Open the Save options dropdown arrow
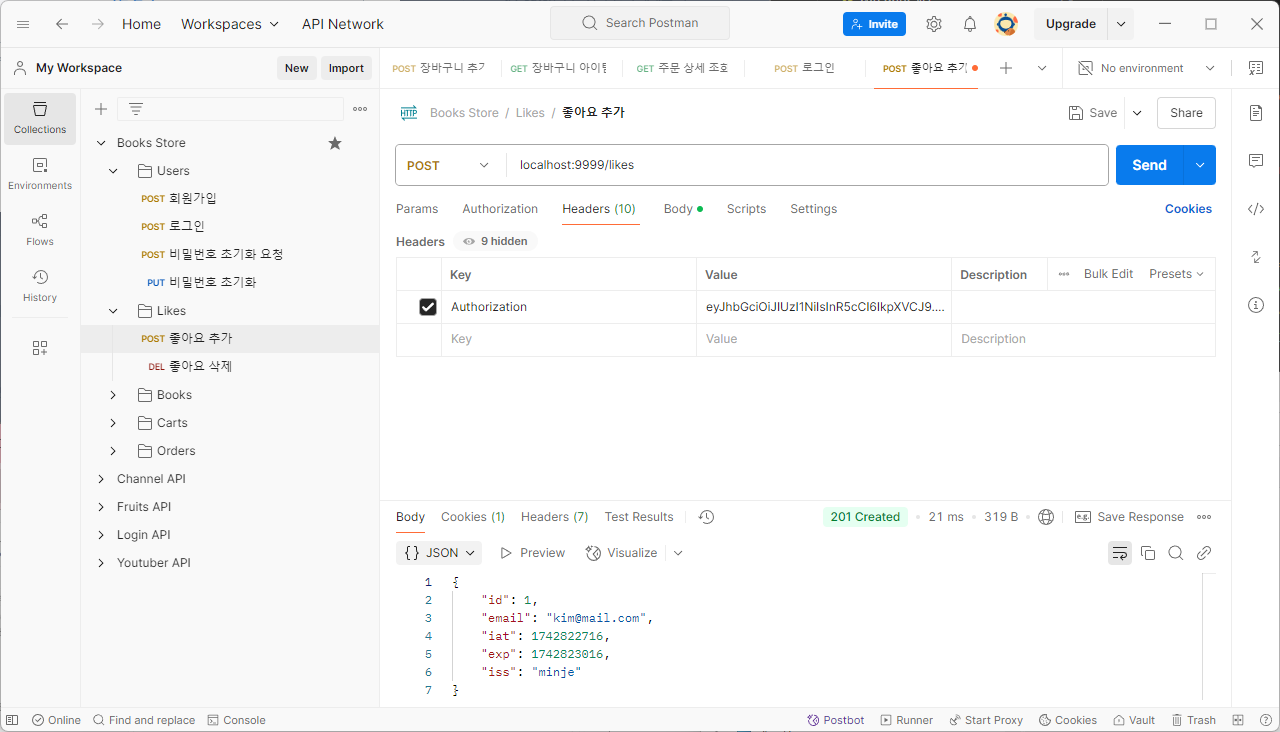The height and width of the screenshot is (732, 1280). pyautogui.click(x=1137, y=113)
